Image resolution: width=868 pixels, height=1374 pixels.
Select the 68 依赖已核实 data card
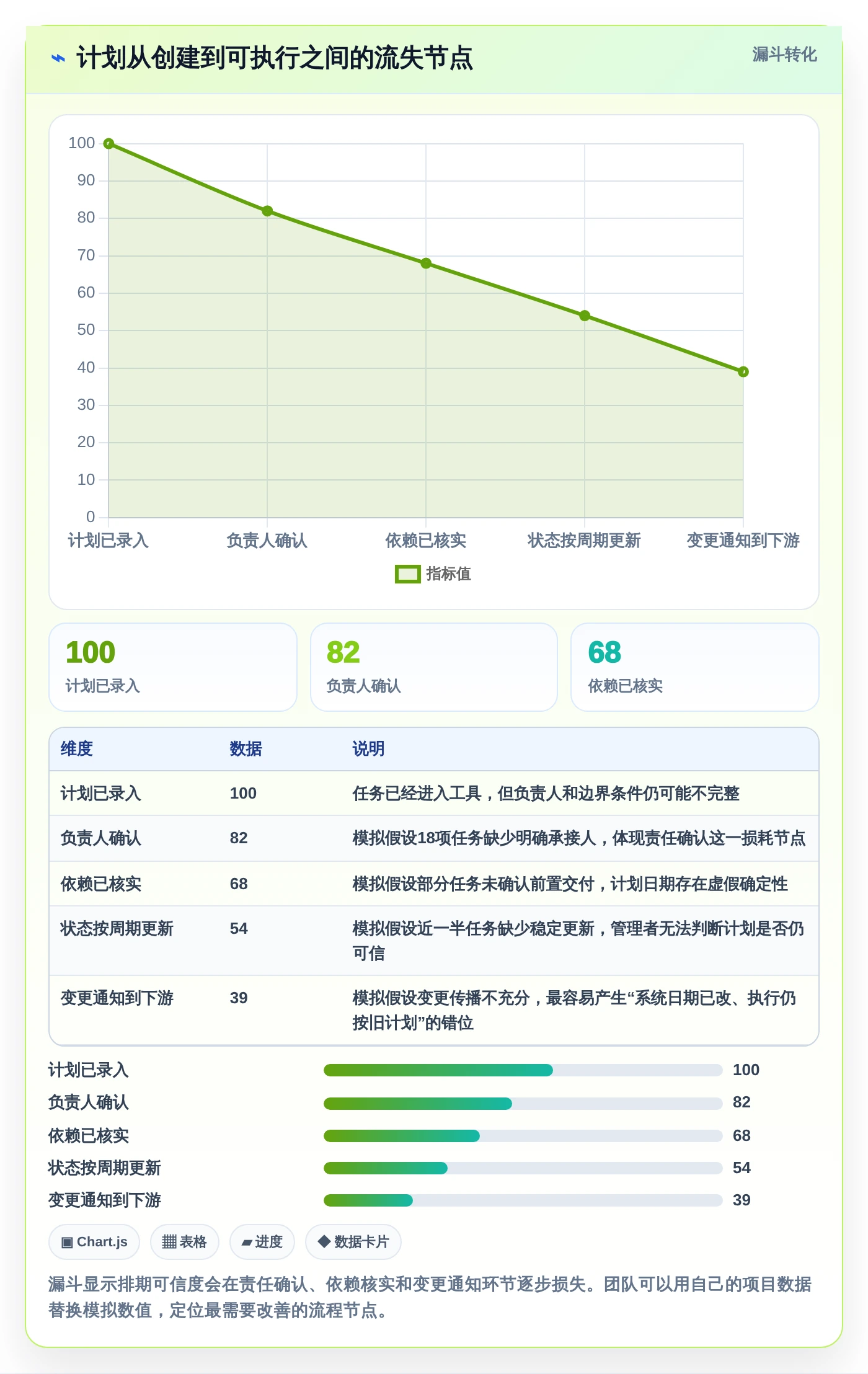pyautogui.click(x=695, y=667)
